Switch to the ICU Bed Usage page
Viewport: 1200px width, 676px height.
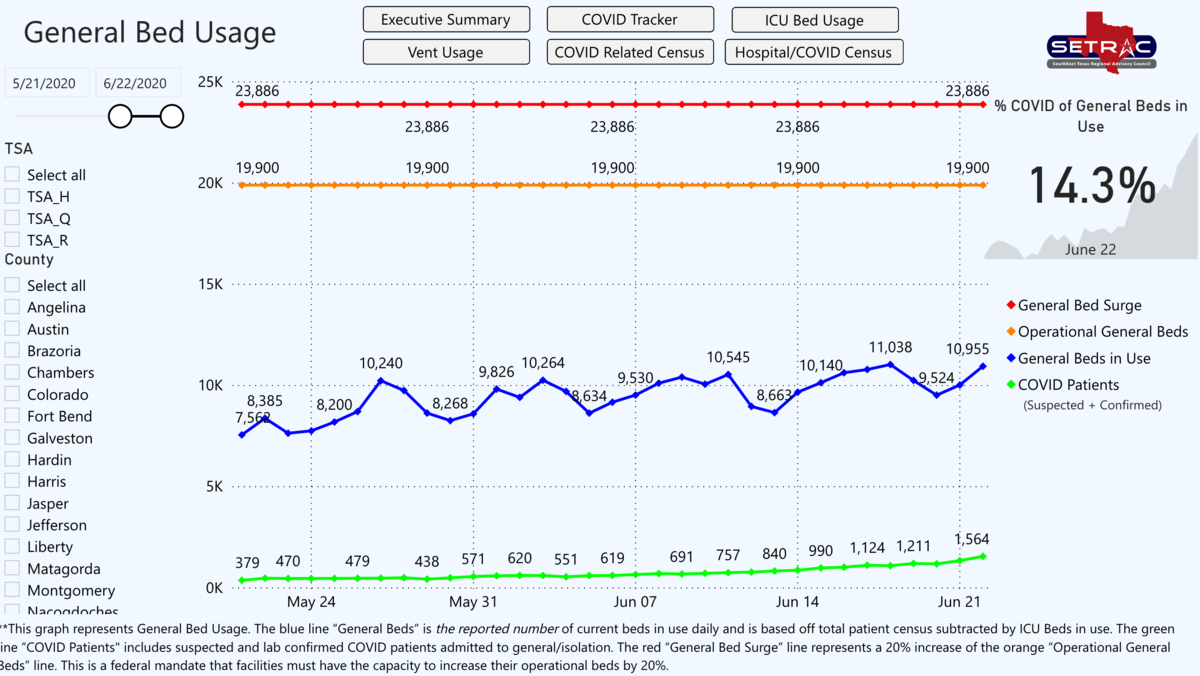[x=814, y=20]
